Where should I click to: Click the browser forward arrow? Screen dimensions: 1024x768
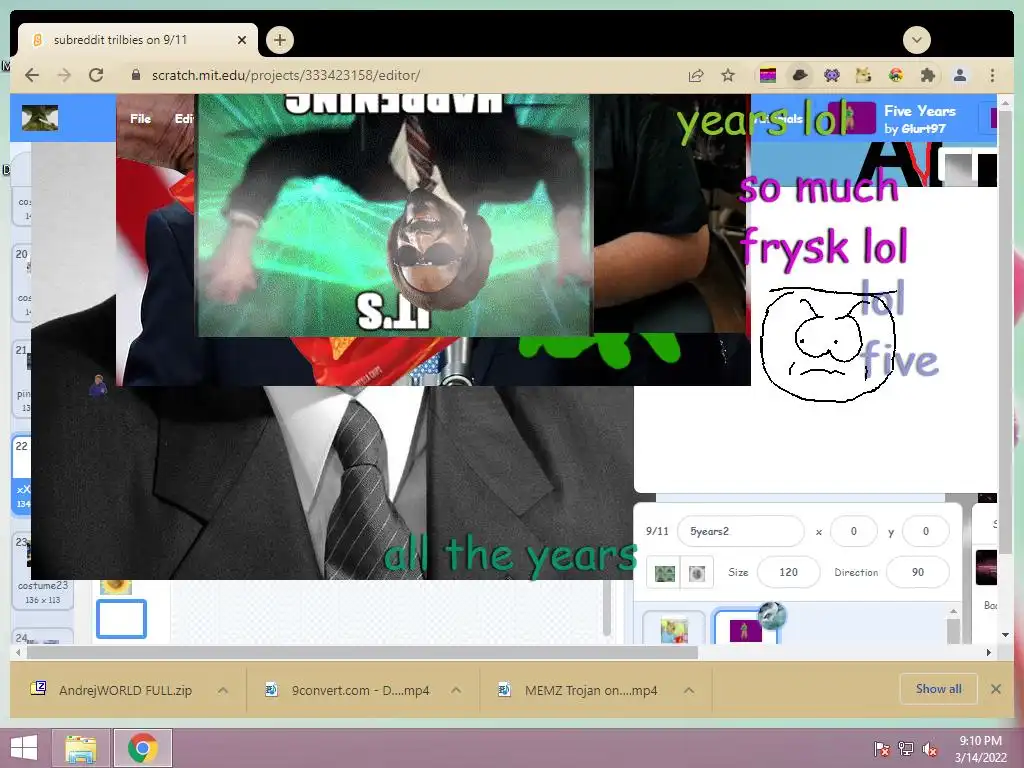pos(64,75)
